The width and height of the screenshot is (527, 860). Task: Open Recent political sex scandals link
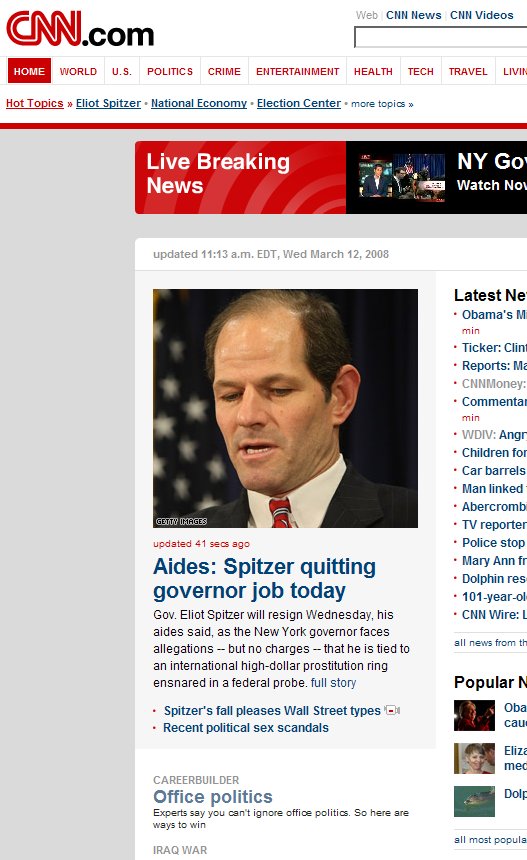[246, 728]
